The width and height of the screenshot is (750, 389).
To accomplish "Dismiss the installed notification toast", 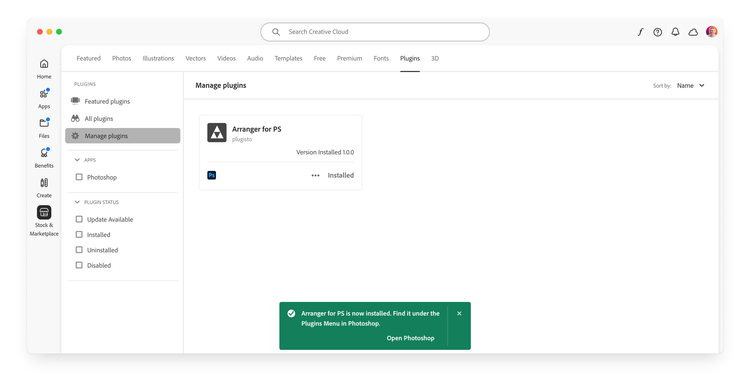I will tap(459, 313).
